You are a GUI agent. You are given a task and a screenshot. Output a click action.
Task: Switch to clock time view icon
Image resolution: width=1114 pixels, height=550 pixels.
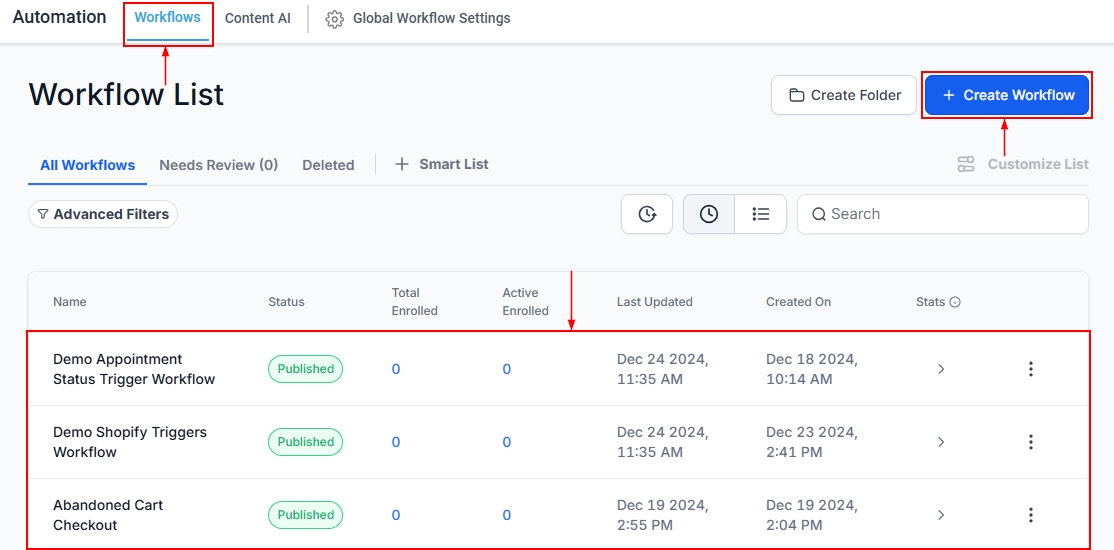(709, 214)
